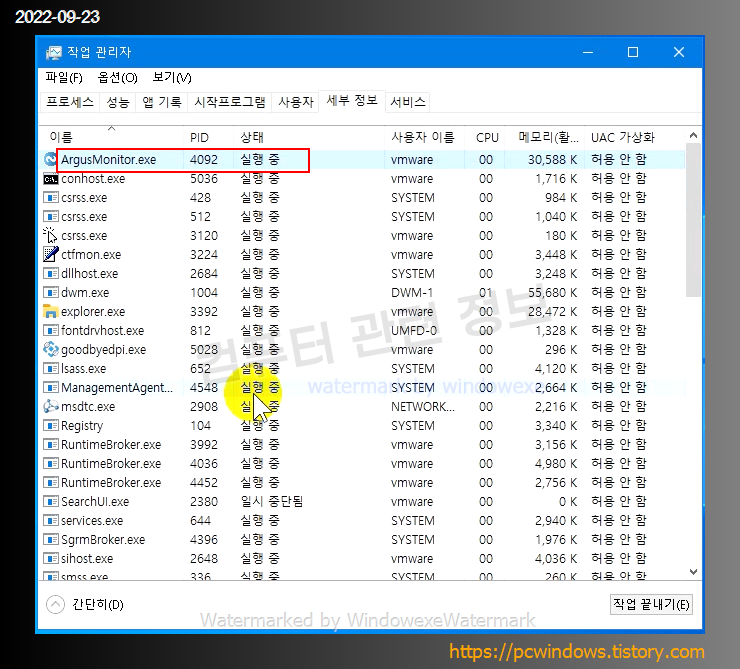
Task: Click the icon of RuntimeBroker.exe PID 4452
Action: (50, 483)
